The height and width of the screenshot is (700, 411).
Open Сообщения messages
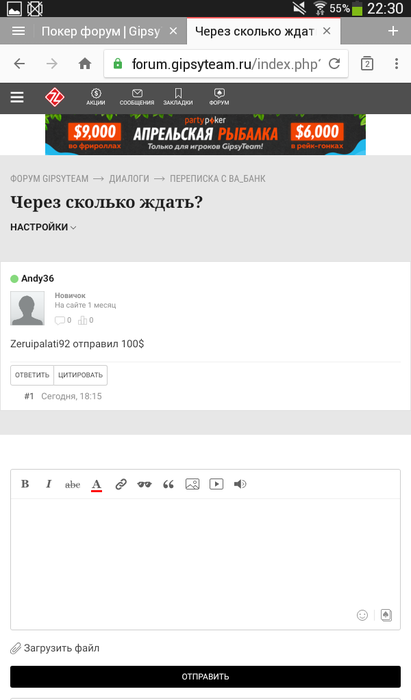pyautogui.click(x=137, y=97)
